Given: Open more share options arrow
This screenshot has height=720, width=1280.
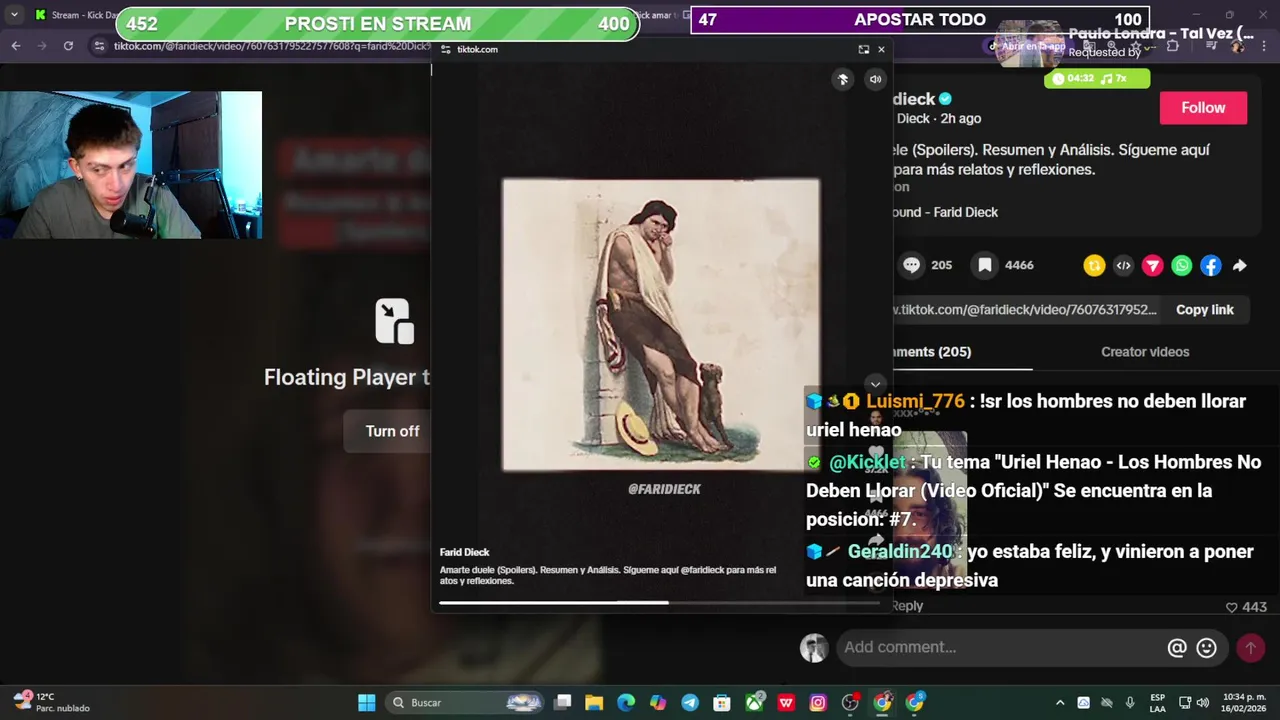Looking at the screenshot, I should pos(1240,265).
